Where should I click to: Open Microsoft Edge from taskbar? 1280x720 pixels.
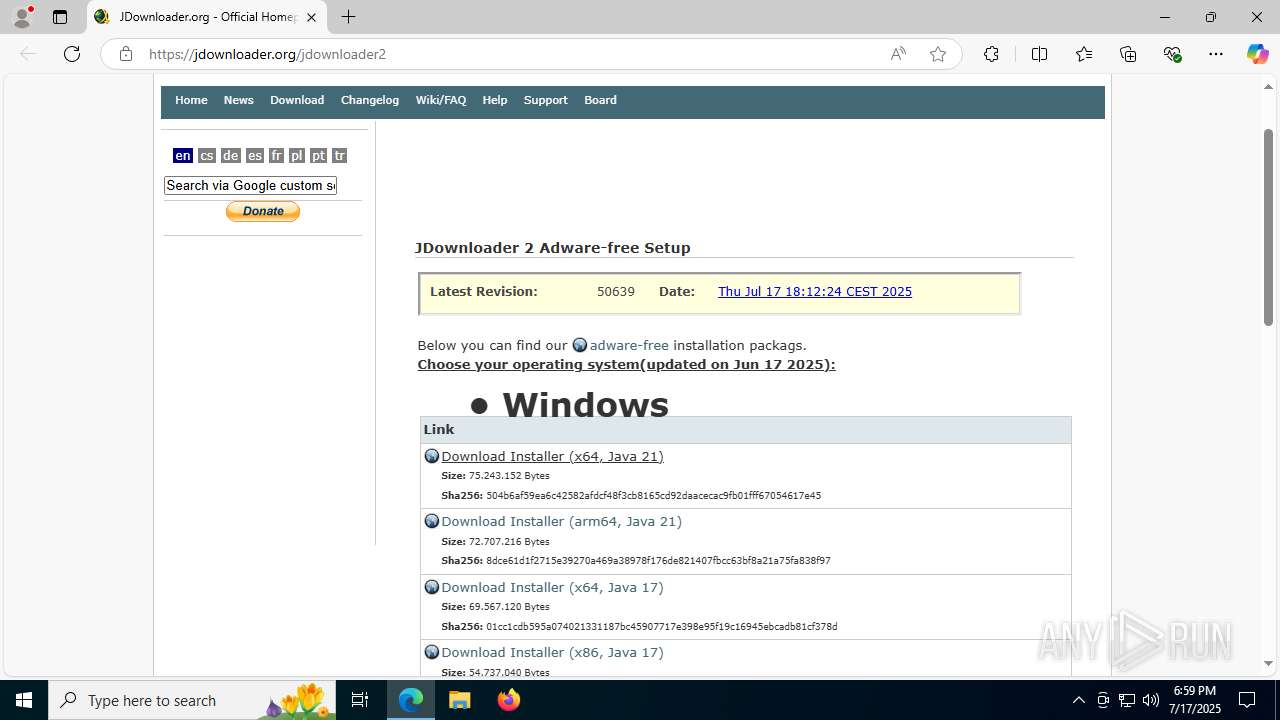(411, 700)
